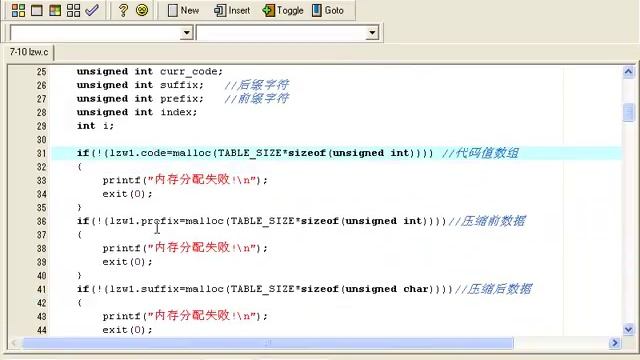The image size is (640, 360).
Task: Open help with the question mark icon
Action: 123,10
